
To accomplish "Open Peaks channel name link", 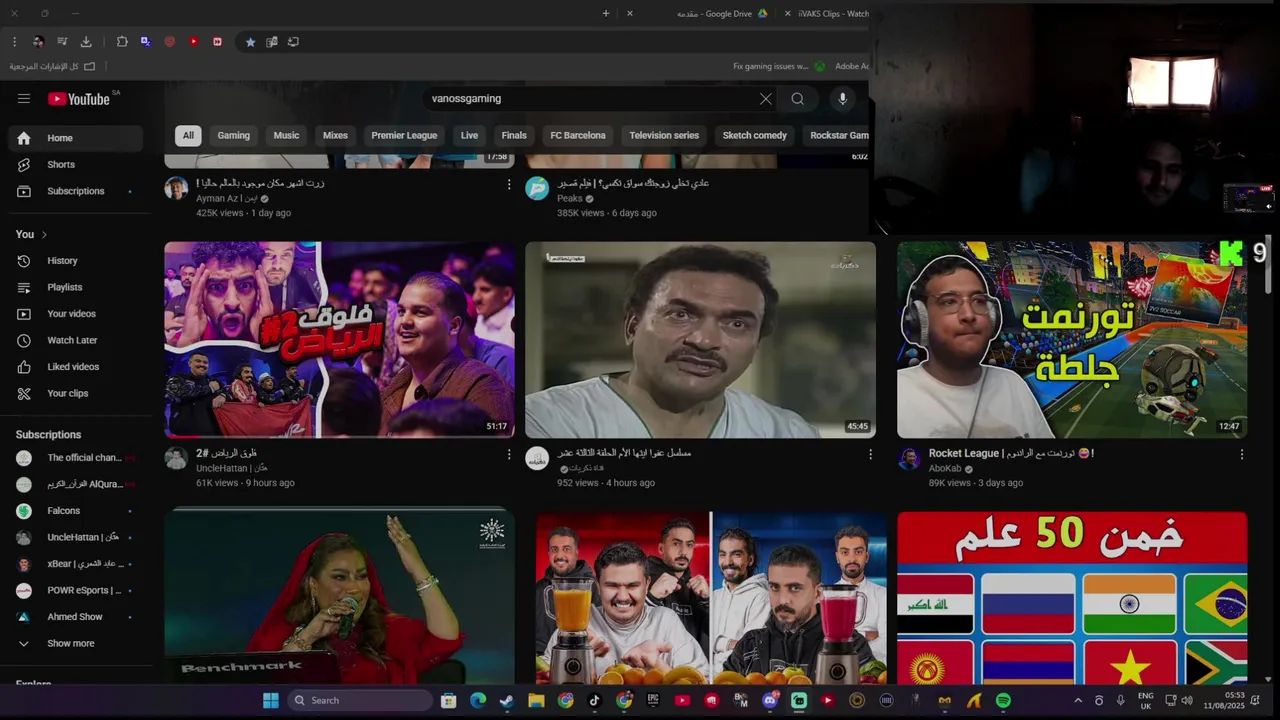I will tap(570, 199).
